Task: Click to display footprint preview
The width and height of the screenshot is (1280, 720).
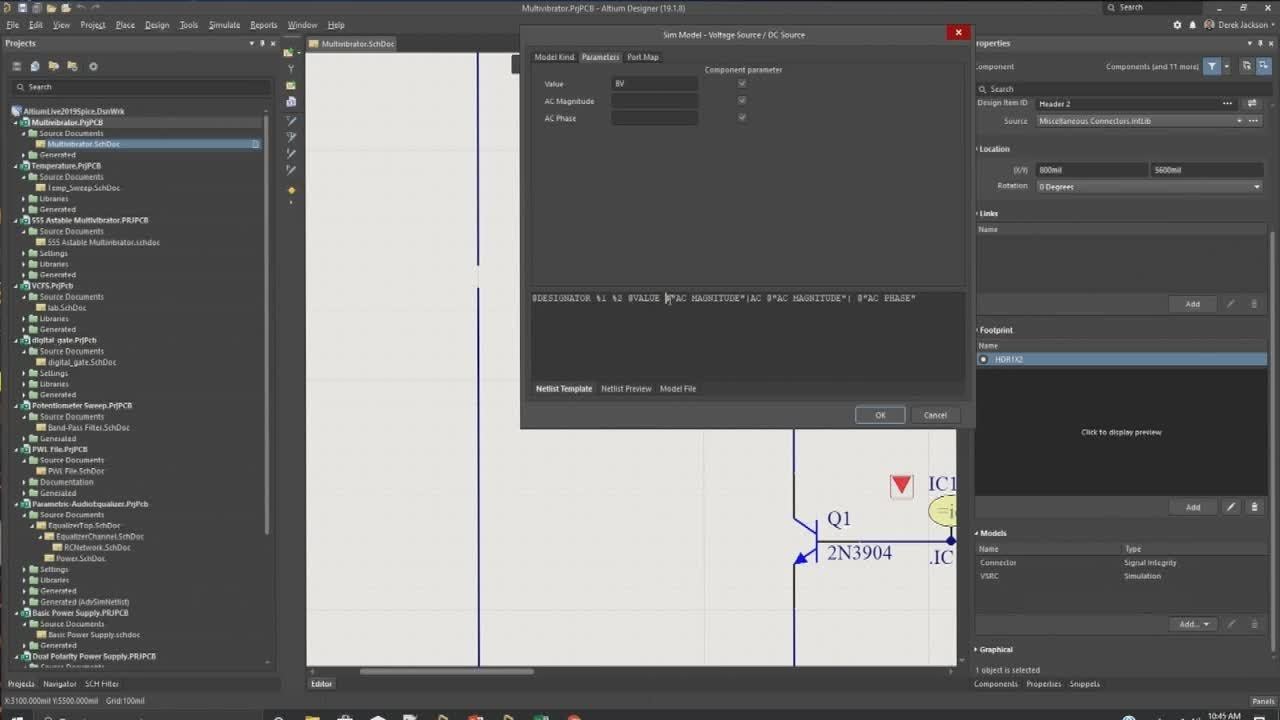Action: (x=1121, y=432)
